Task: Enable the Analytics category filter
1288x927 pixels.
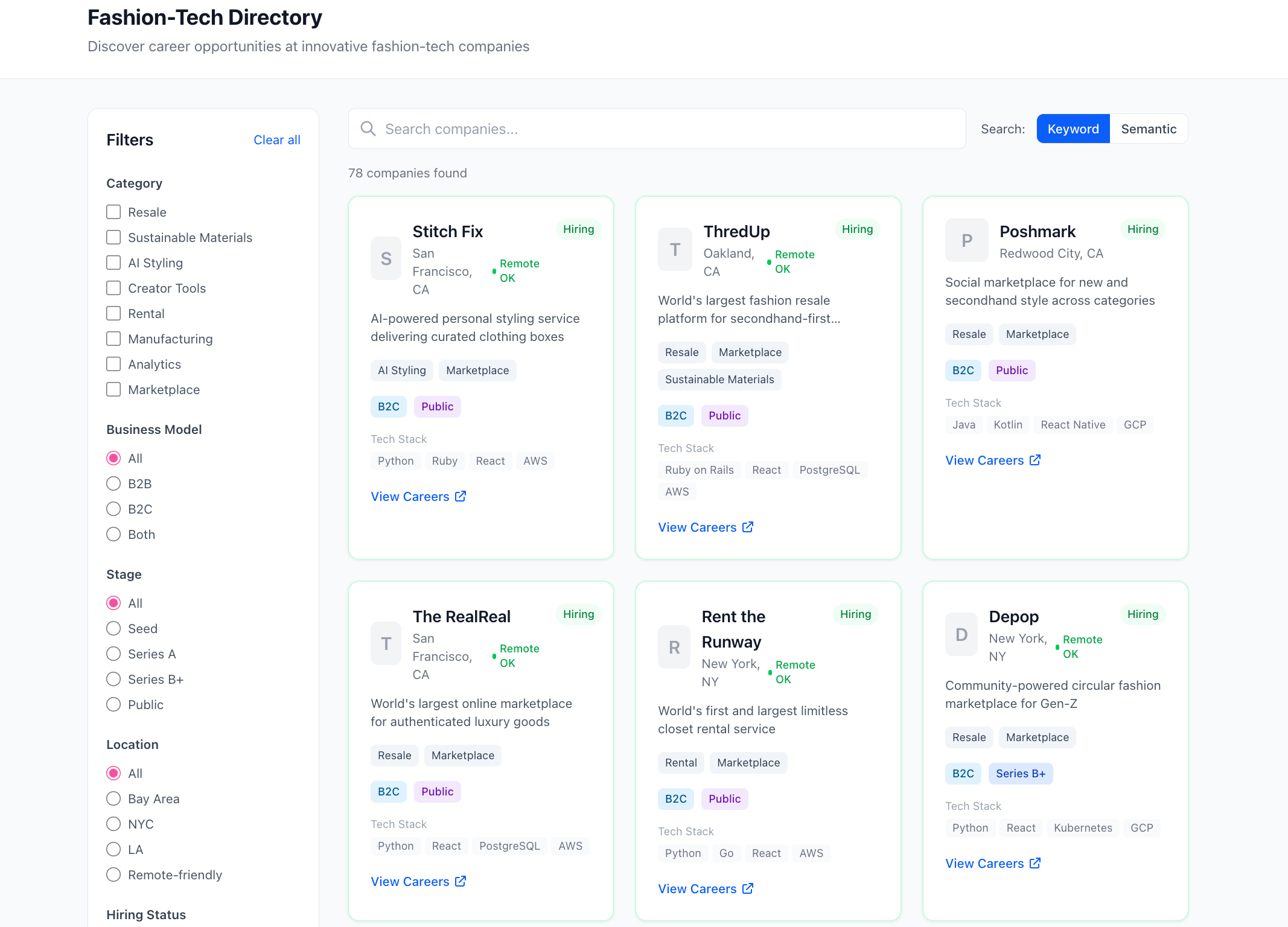Action: (x=113, y=364)
